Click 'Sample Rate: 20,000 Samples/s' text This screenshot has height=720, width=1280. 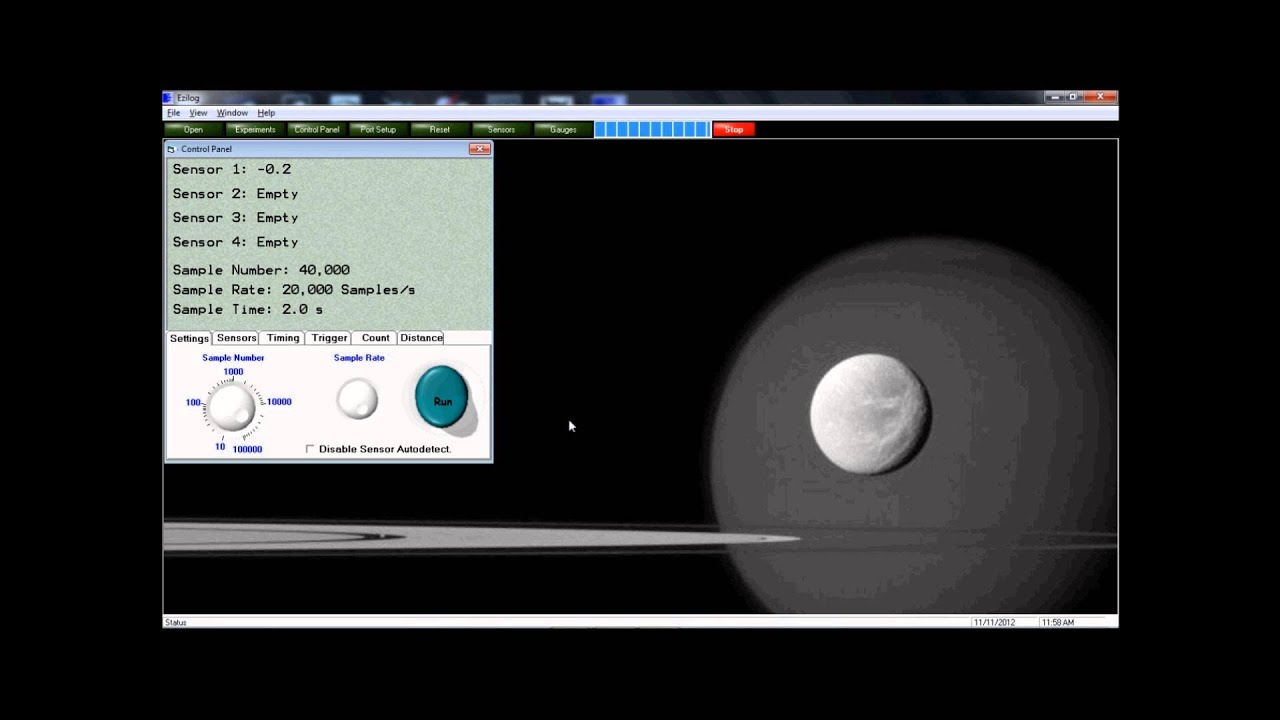pyautogui.click(x=294, y=290)
